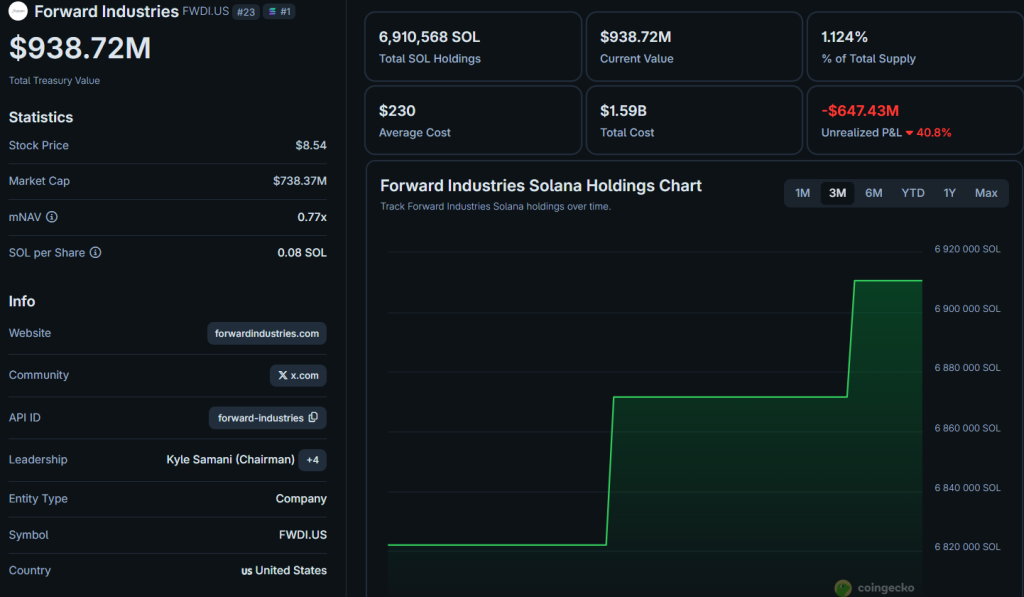
Task: Click the mNAV info icon
Action: coord(52,217)
